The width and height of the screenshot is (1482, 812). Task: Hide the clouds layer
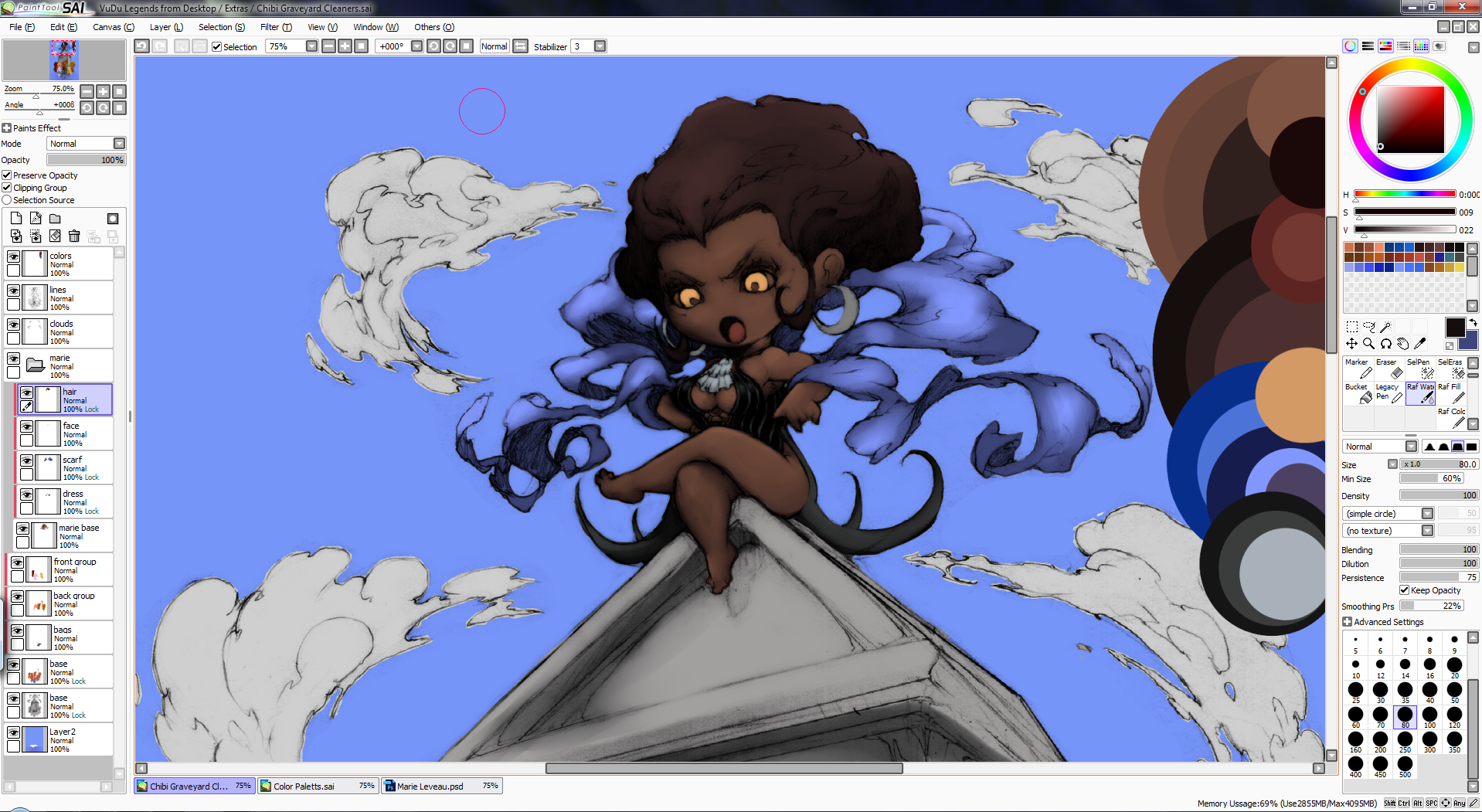click(13, 324)
